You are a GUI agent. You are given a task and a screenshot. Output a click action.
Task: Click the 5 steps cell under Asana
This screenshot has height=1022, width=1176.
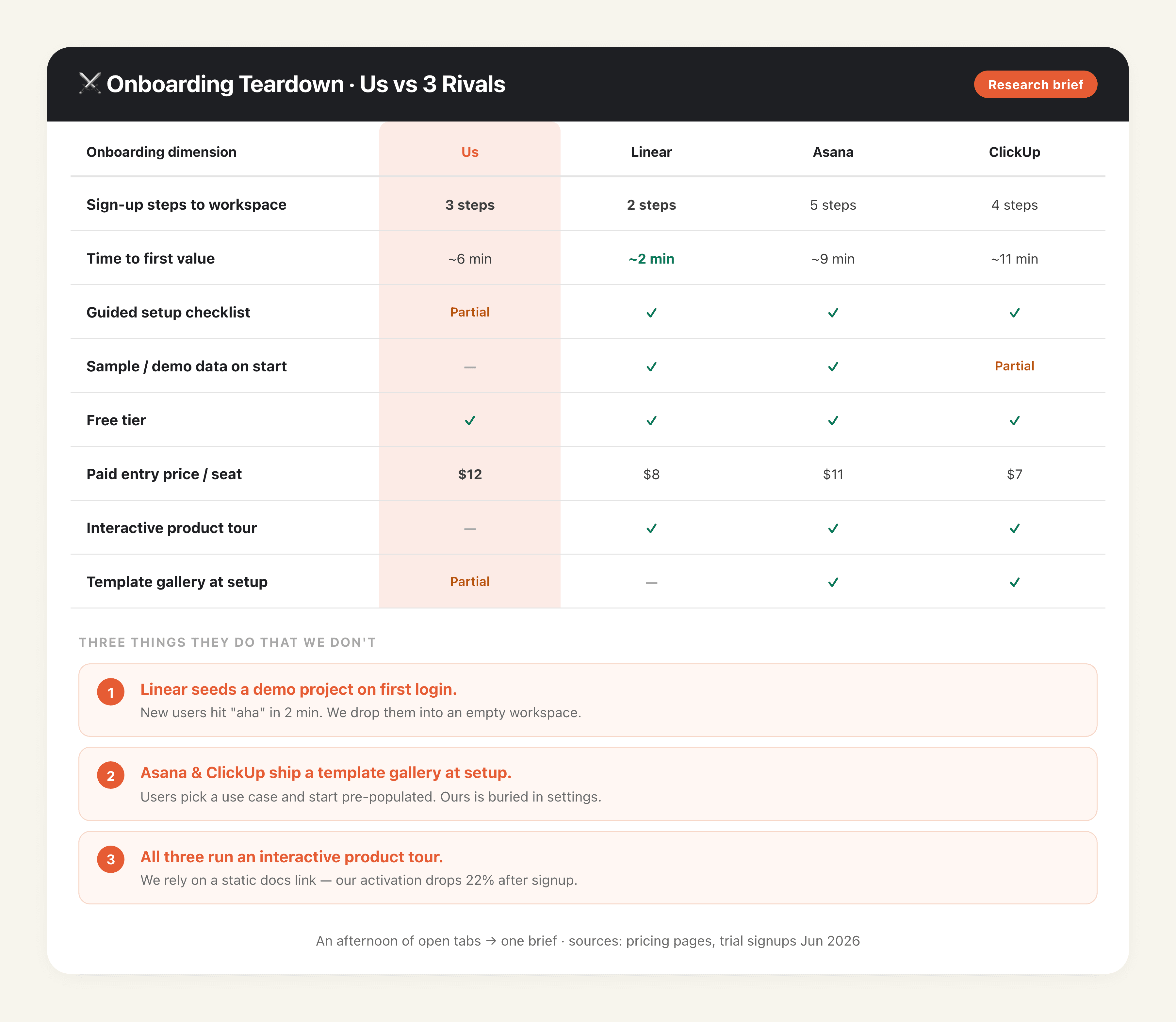(x=833, y=205)
